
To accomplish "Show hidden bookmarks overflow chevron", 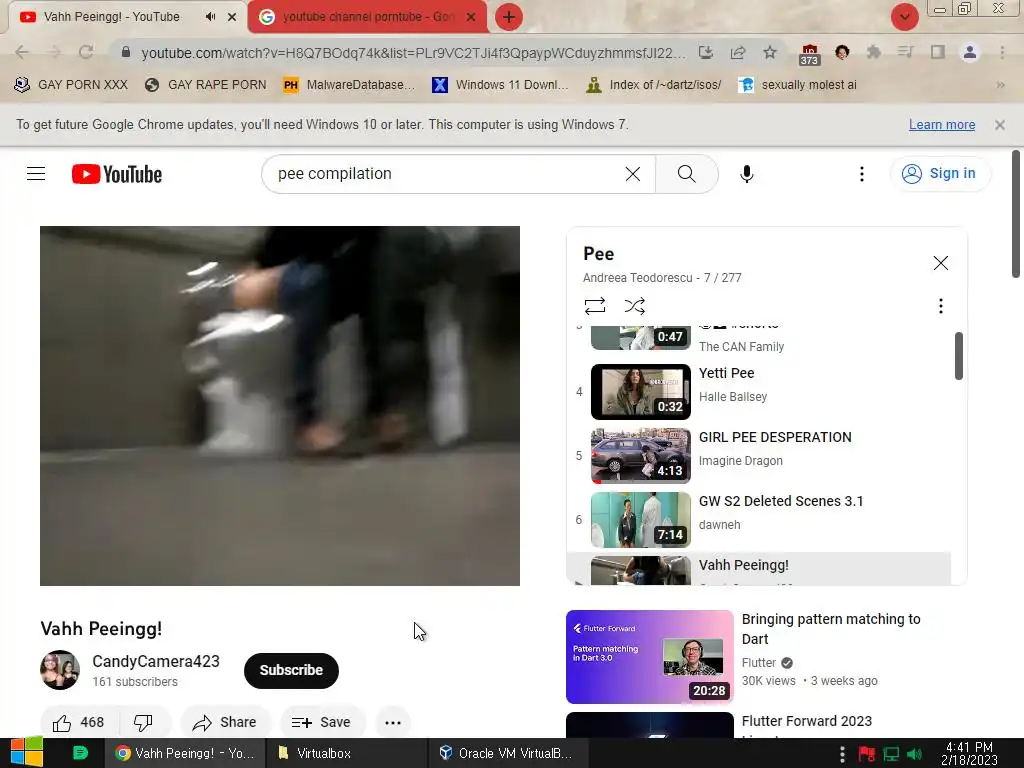I will point(1000,85).
